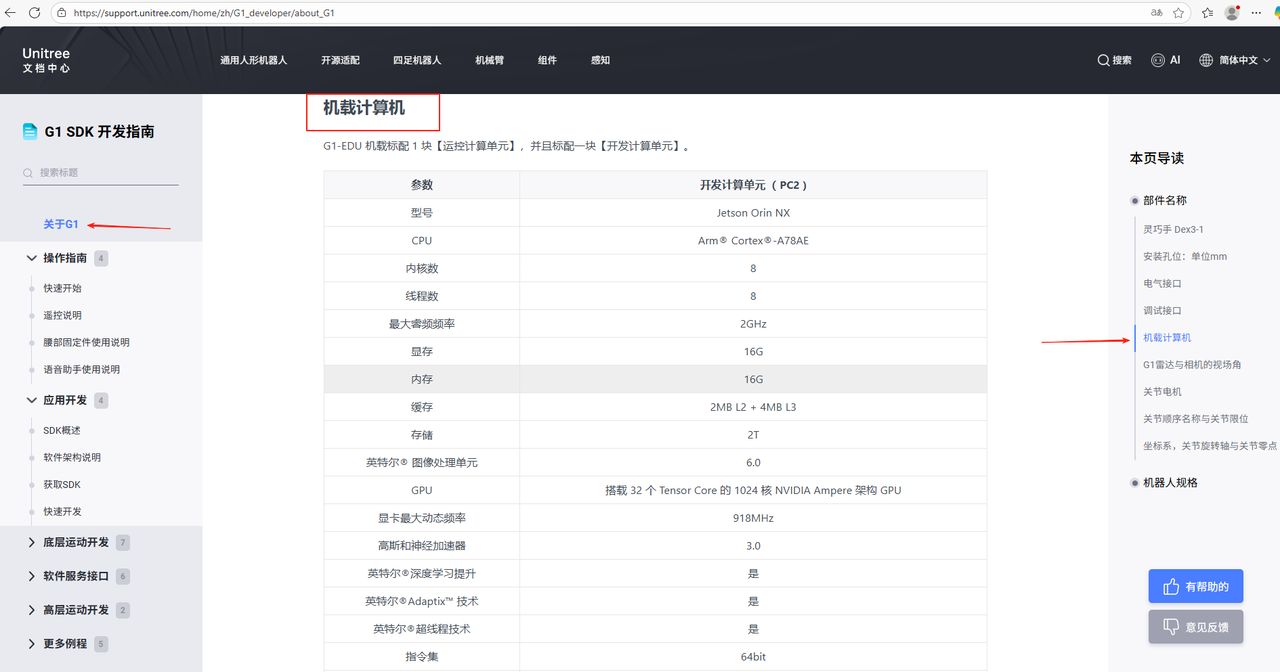Jump to 电气接口 section
The height and width of the screenshot is (672, 1280).
coord(1162,283)
